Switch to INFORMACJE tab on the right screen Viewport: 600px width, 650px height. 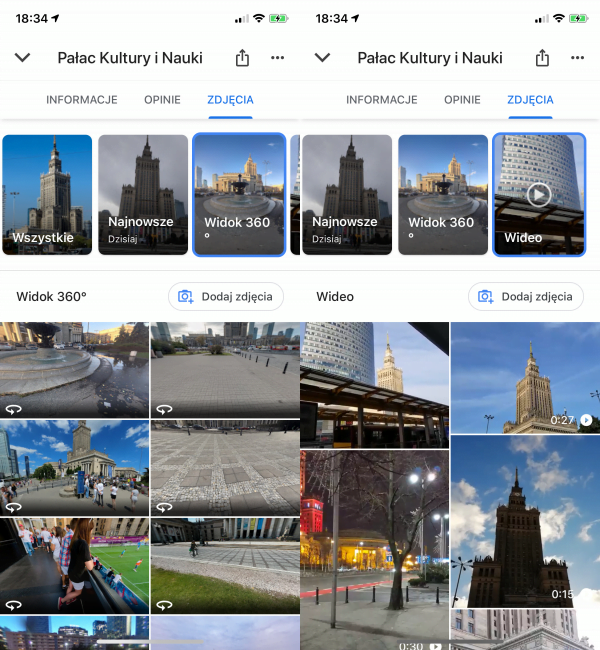click(381, 100)
